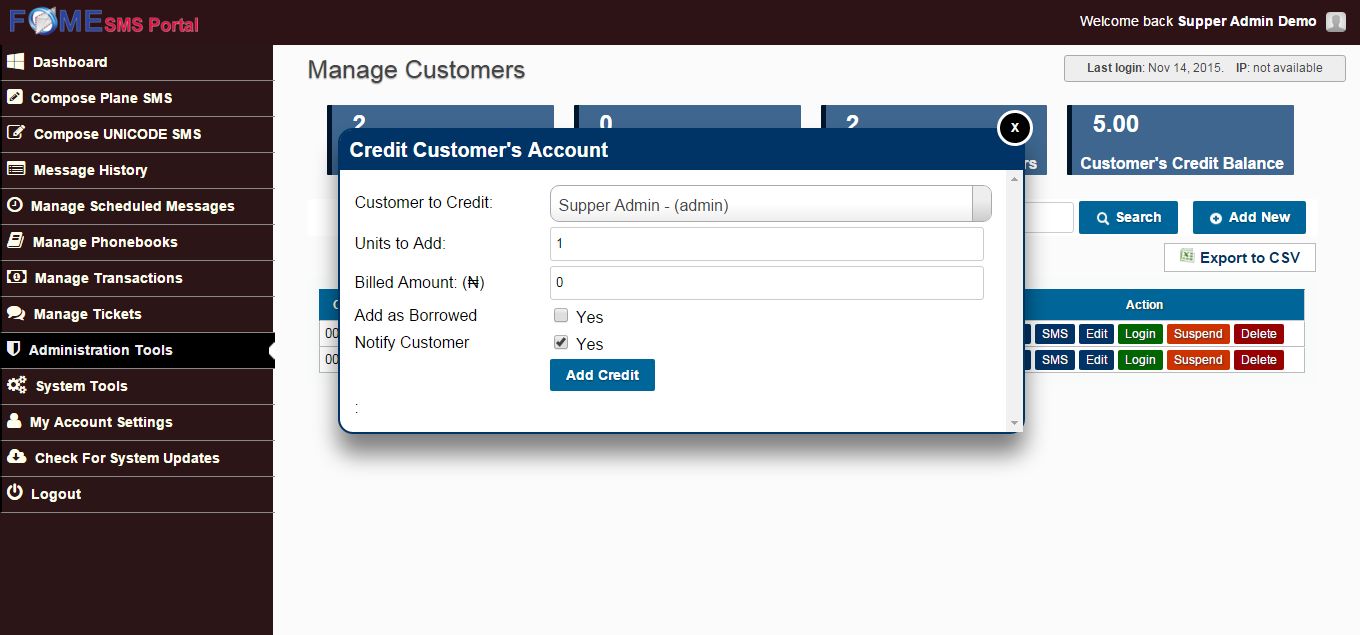Enable the Add as Borrowed checkbox
This screenshot has height=635, width=1360.
coord(561,316)
